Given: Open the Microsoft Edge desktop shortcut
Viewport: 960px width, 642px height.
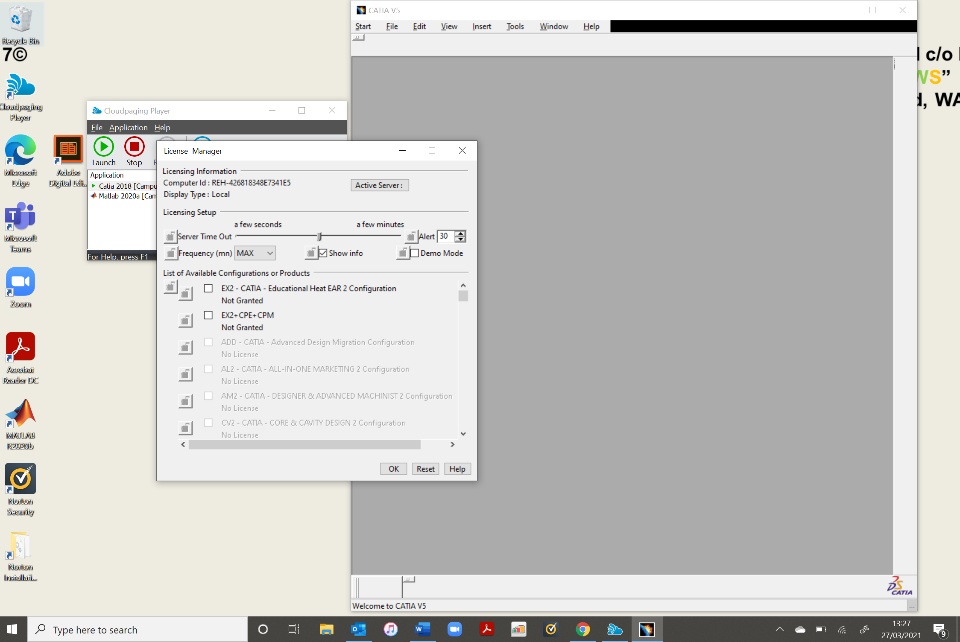Looking at the screenshot, I should (x=20, y=162).
